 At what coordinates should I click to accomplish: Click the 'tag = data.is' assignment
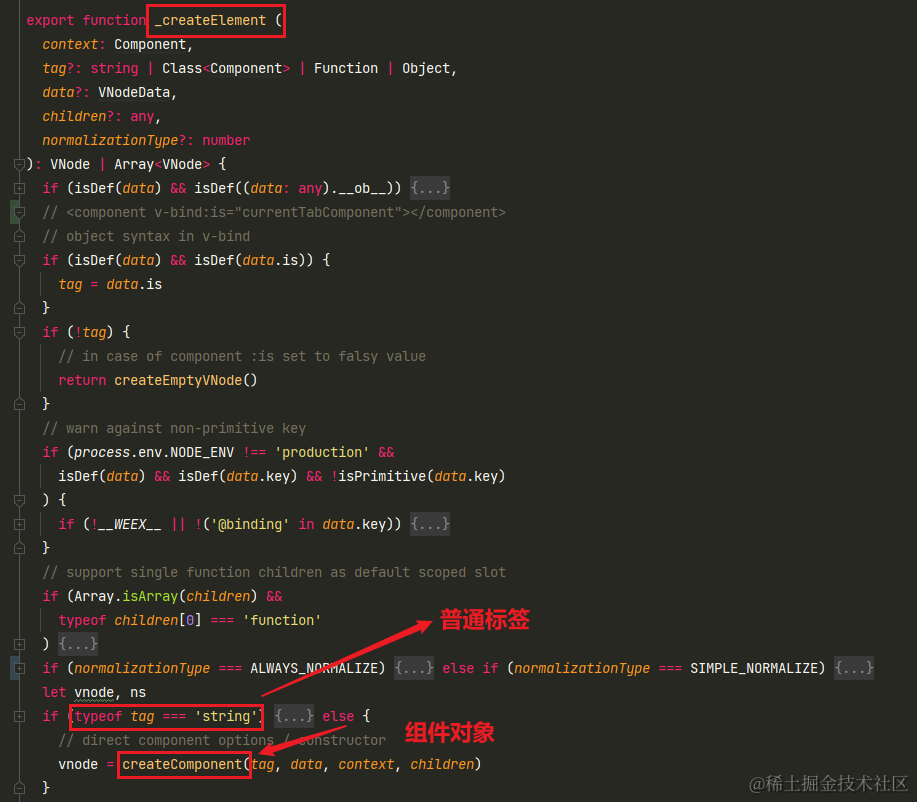pos(110,284)
